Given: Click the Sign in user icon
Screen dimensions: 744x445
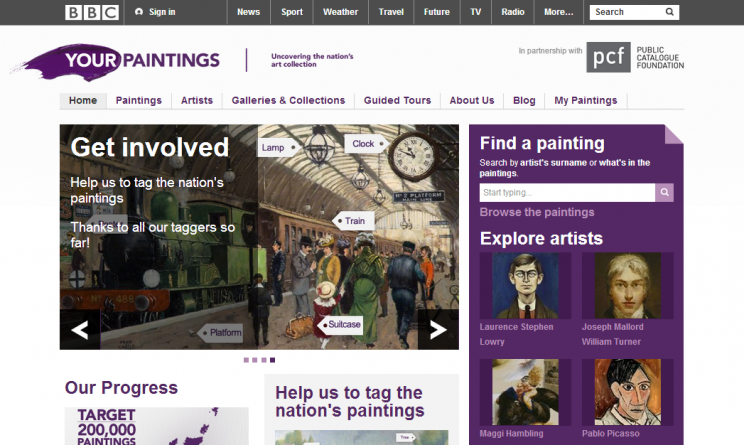Looking at the screenshot, I should click(139, 12).
